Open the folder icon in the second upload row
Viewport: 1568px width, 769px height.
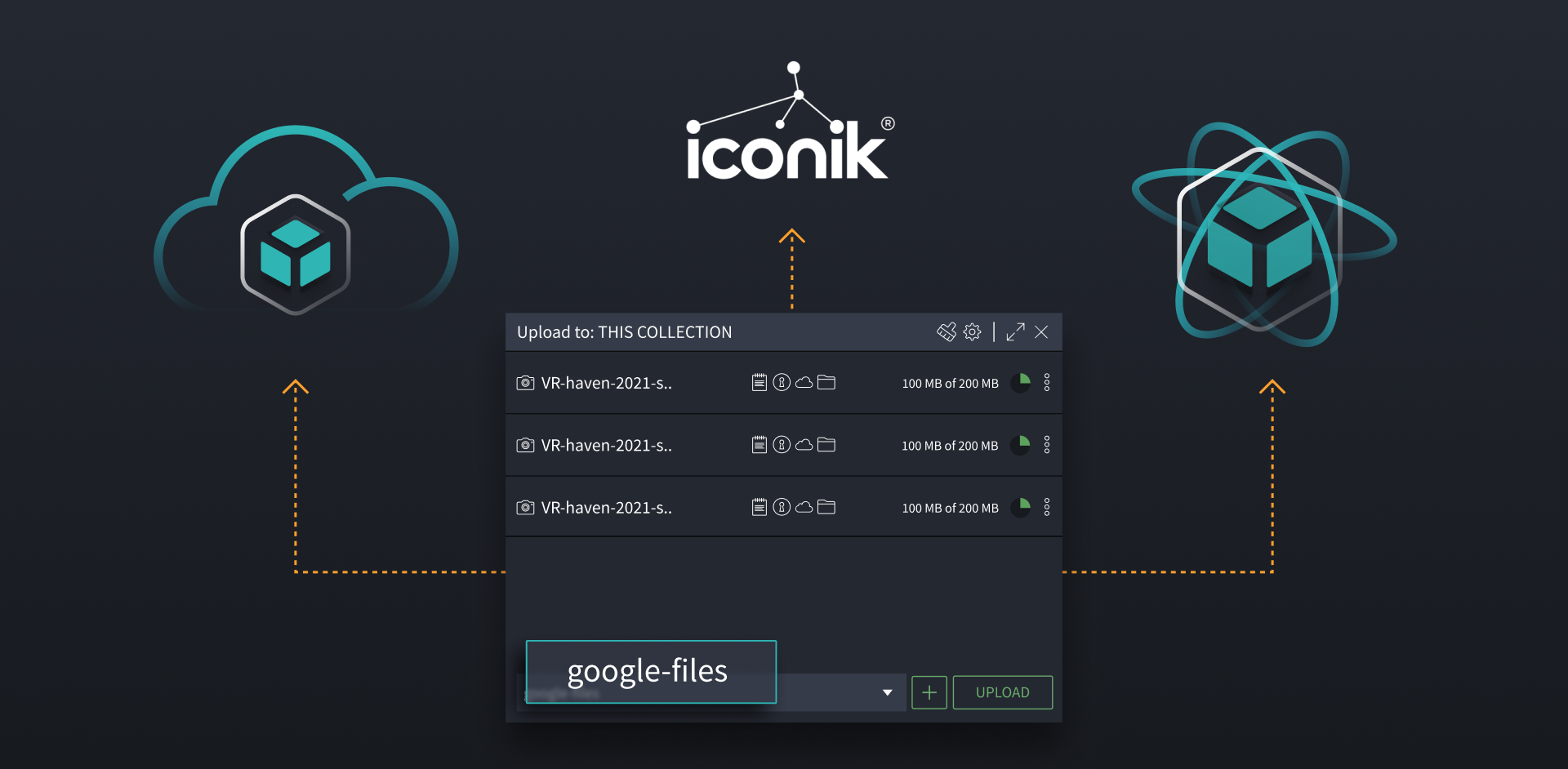826,445
